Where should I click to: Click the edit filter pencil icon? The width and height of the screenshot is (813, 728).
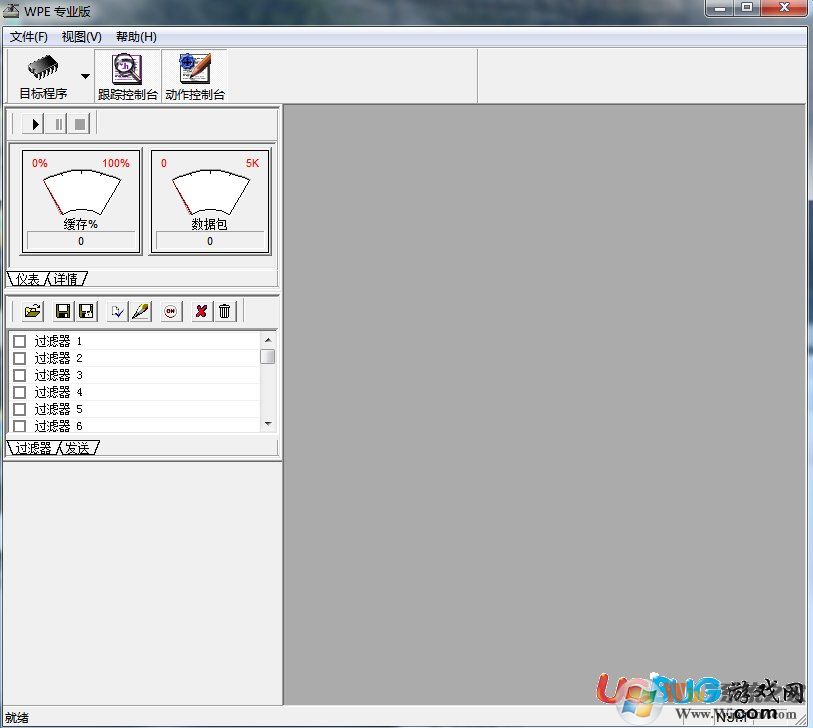coord(141,311)
